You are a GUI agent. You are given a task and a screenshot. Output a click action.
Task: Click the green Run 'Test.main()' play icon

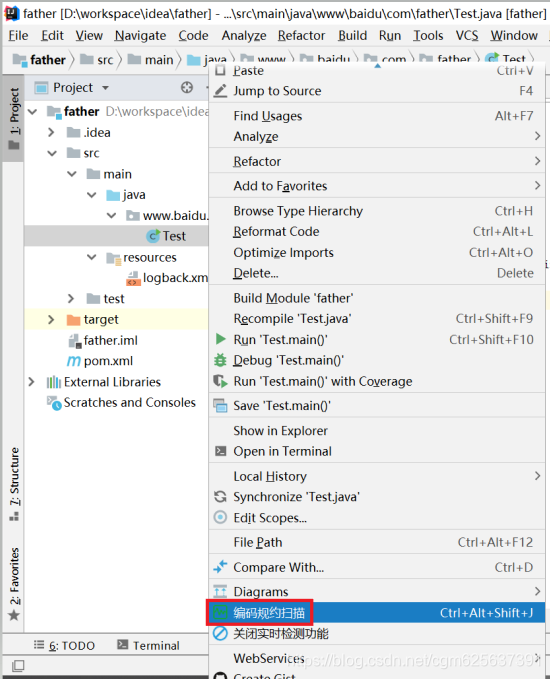pyautogui.click(x=220, y=339)
